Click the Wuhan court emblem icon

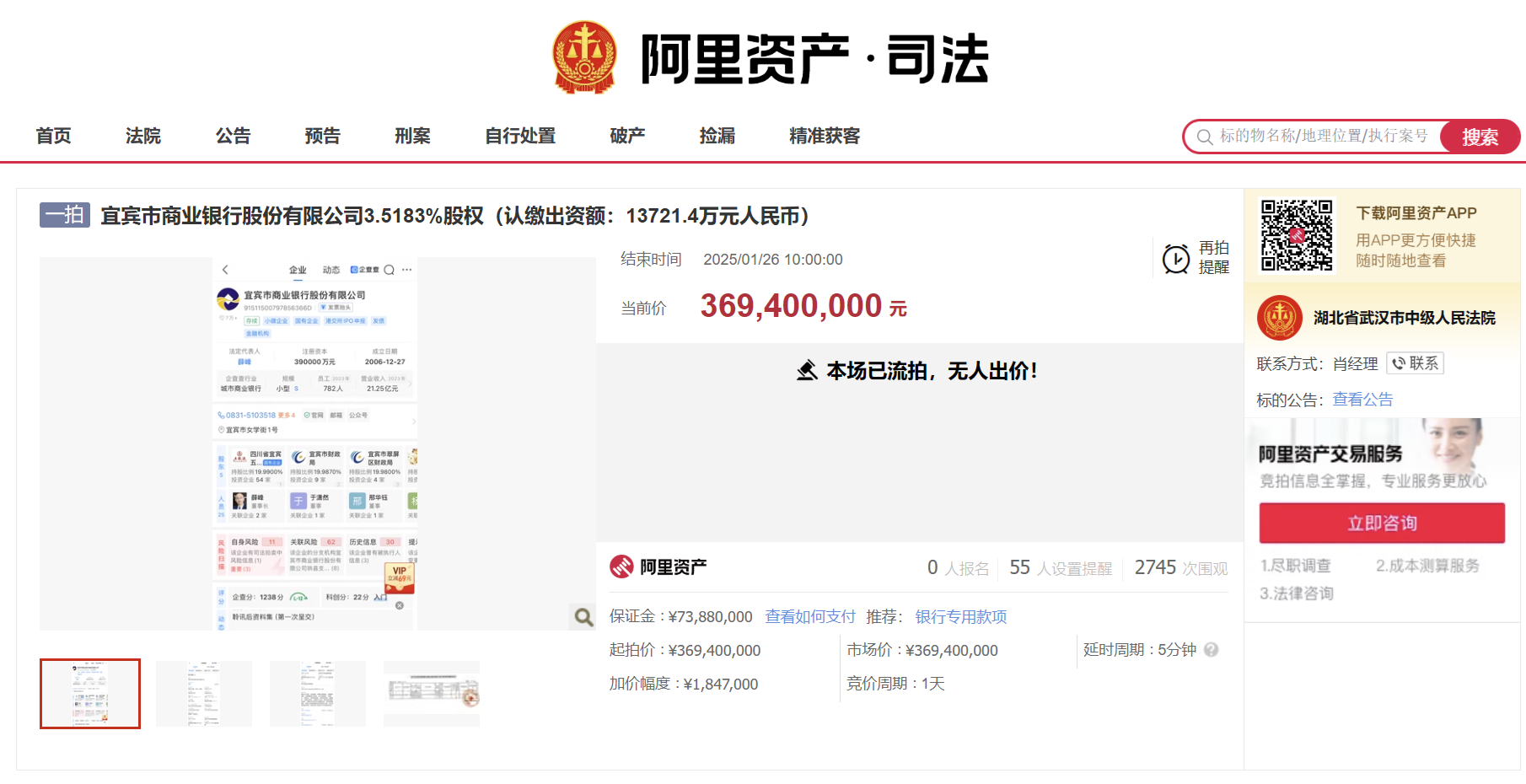point(1280,318)
